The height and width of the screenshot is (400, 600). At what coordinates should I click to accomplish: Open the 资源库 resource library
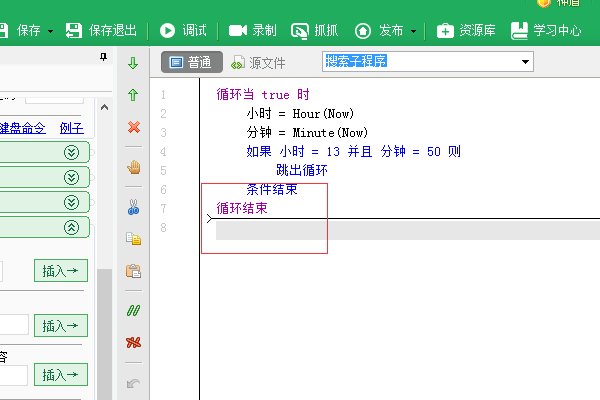[466, 31]
